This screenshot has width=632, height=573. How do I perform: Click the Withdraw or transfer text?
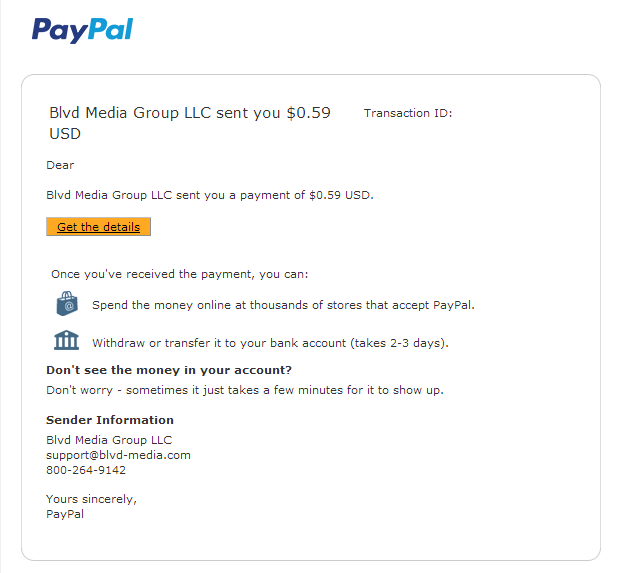270,343
